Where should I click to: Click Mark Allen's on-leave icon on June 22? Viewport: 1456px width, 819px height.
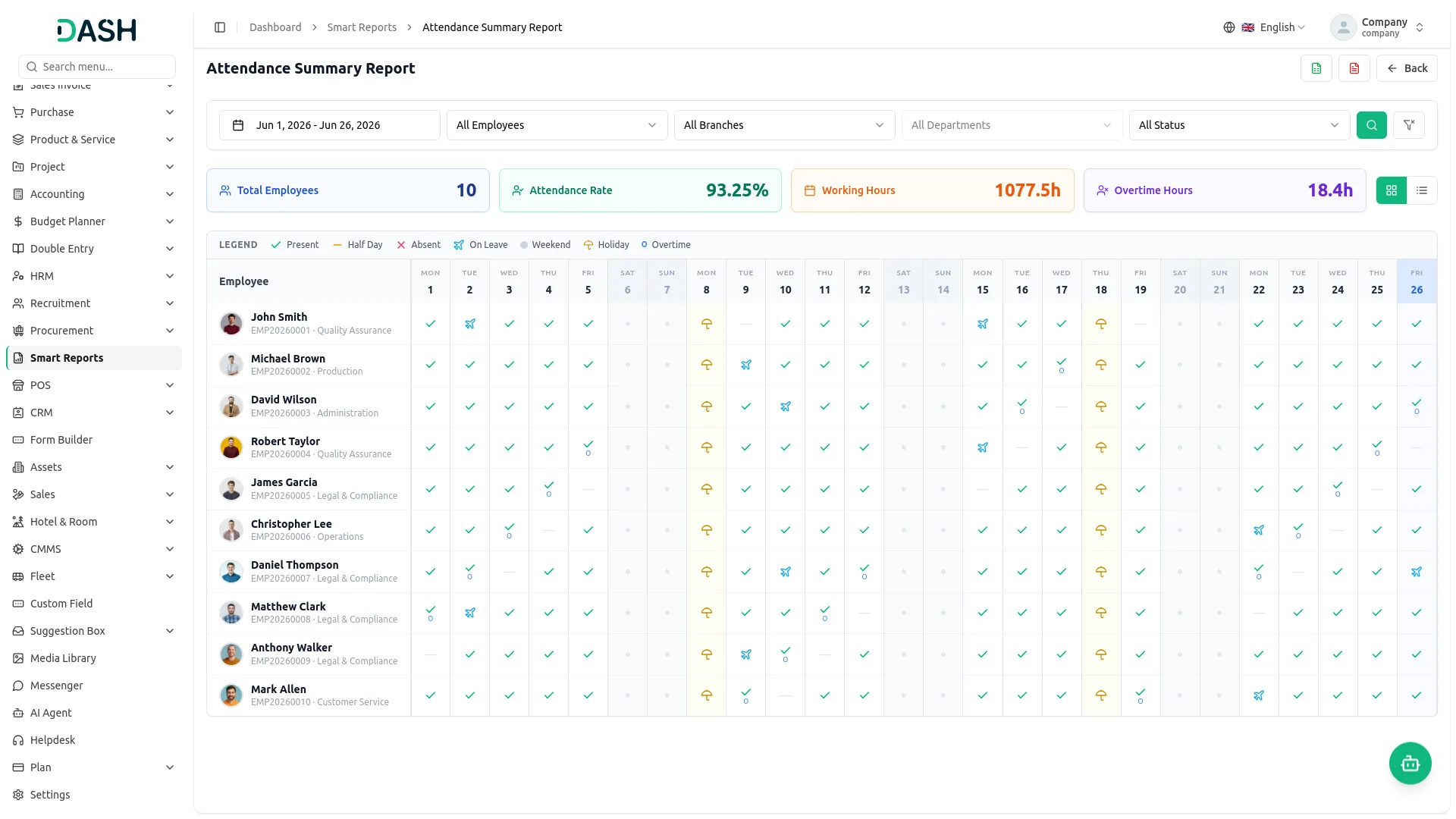(1259, 695)
